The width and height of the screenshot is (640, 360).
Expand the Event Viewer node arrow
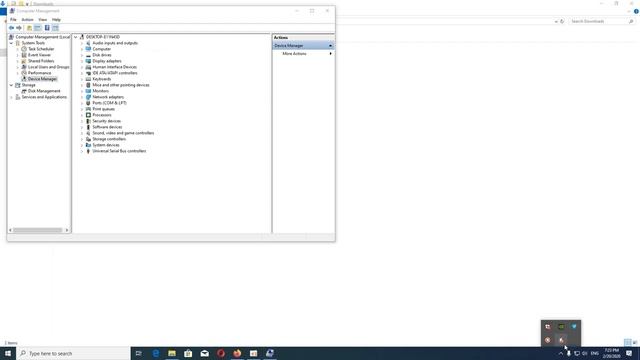[18, 55]
